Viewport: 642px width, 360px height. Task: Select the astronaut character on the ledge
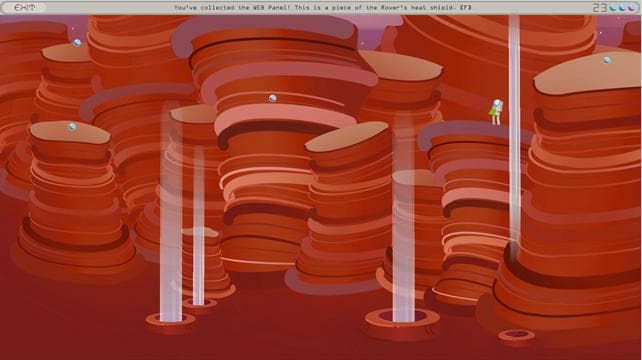point(497,112)
